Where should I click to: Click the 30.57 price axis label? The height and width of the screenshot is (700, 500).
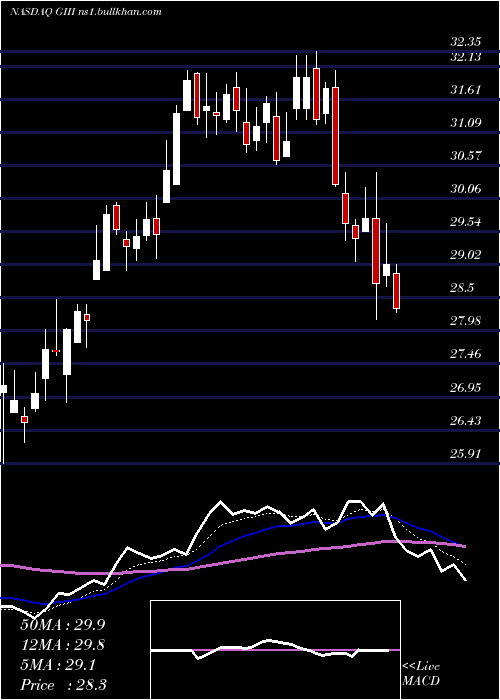tap(466, 156)
